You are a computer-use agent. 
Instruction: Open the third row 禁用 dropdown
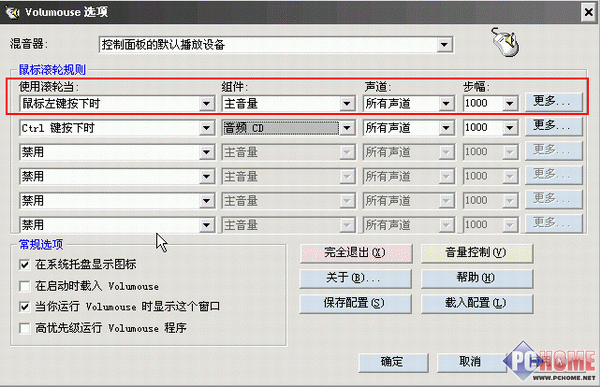pos(207,152)
